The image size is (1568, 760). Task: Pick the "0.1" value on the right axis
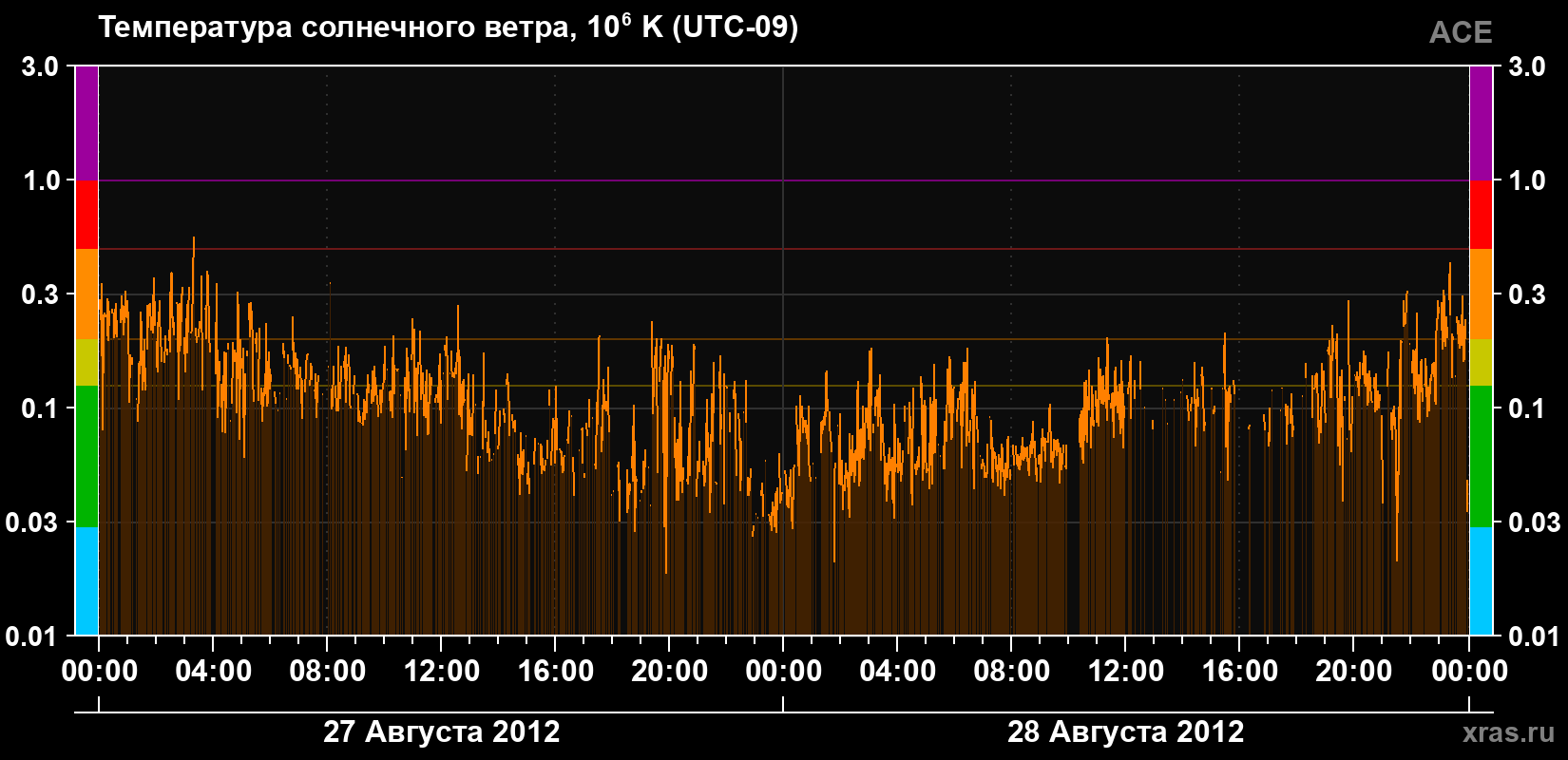[1527, 408]
